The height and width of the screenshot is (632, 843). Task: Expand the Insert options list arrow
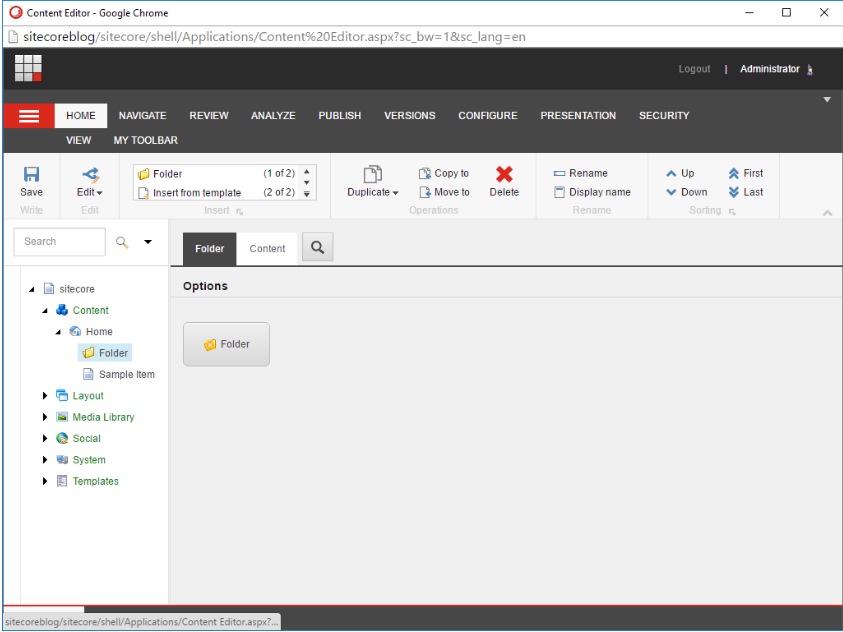click(306, 194)
